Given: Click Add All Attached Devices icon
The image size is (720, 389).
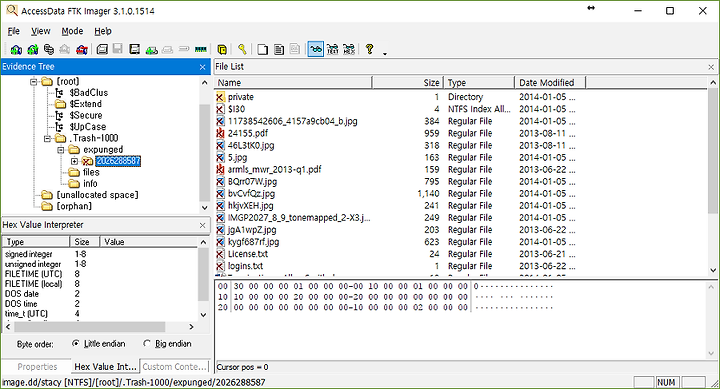Looking at the screenshot, I should coord(33,49).
